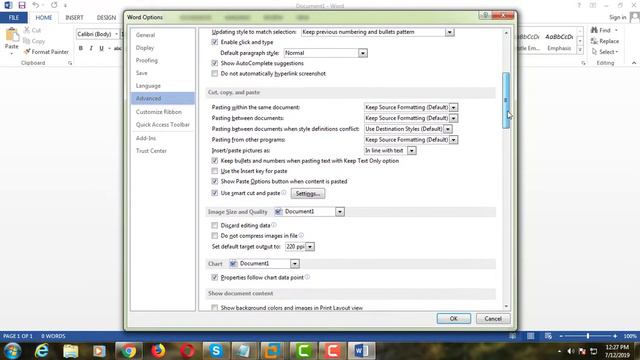Check Use the Insert key for paste
The image size is (640, 360).
[215, 171]
